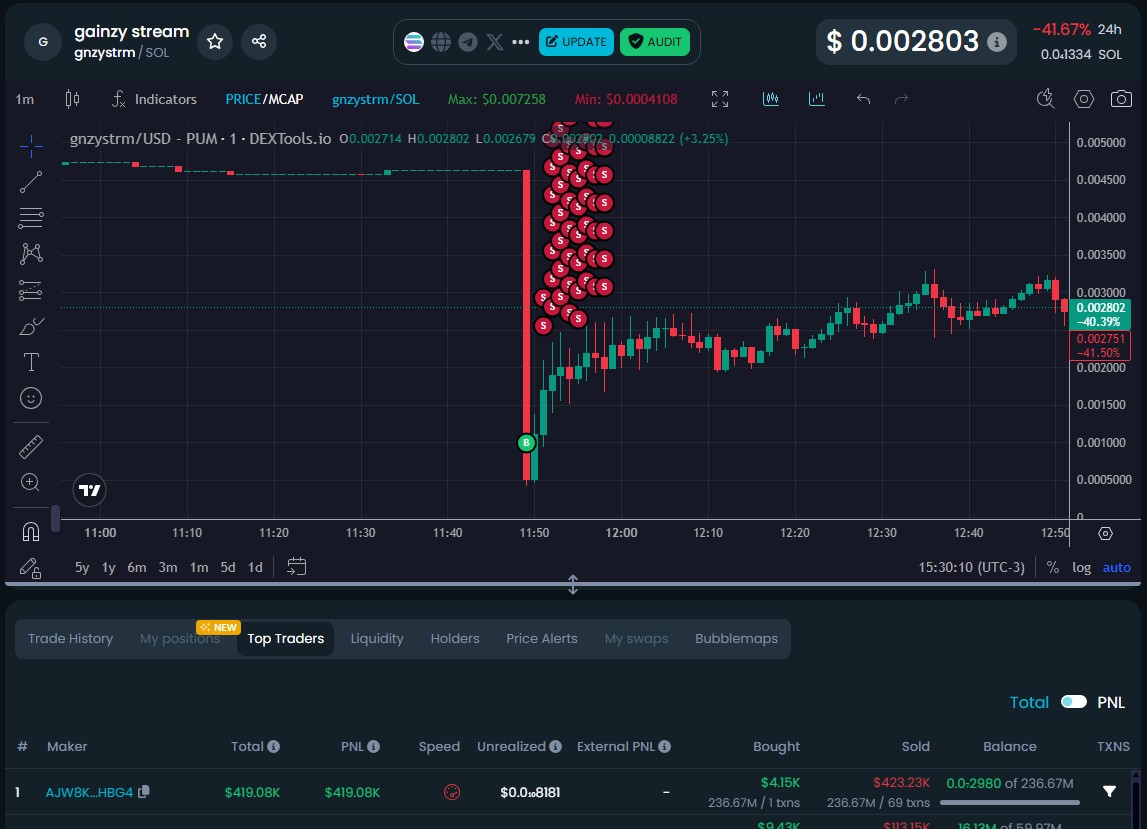Open go to date calendar icon

(296, 567)
